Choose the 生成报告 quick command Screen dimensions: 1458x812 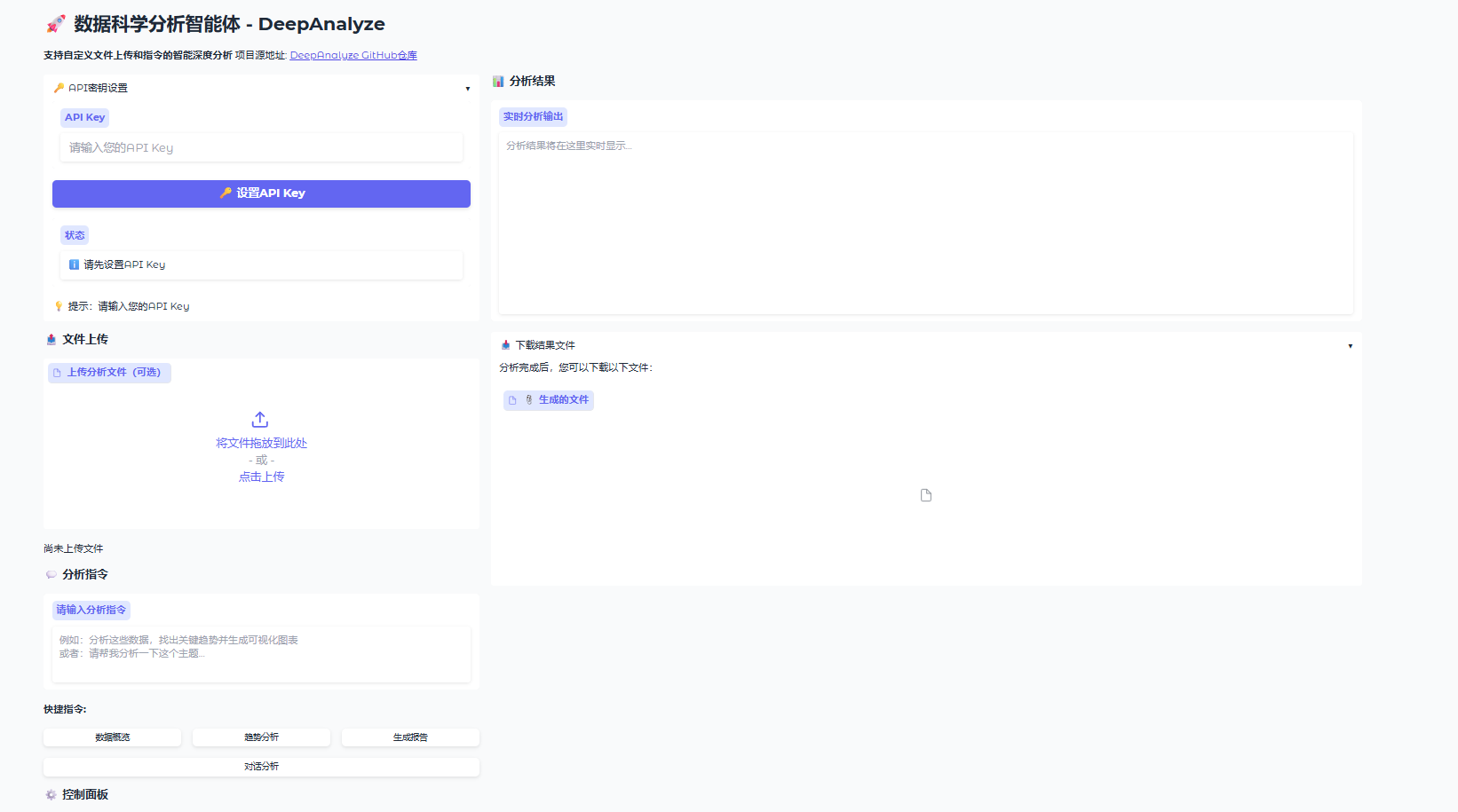pyautogui.click(x=410, y=737)
